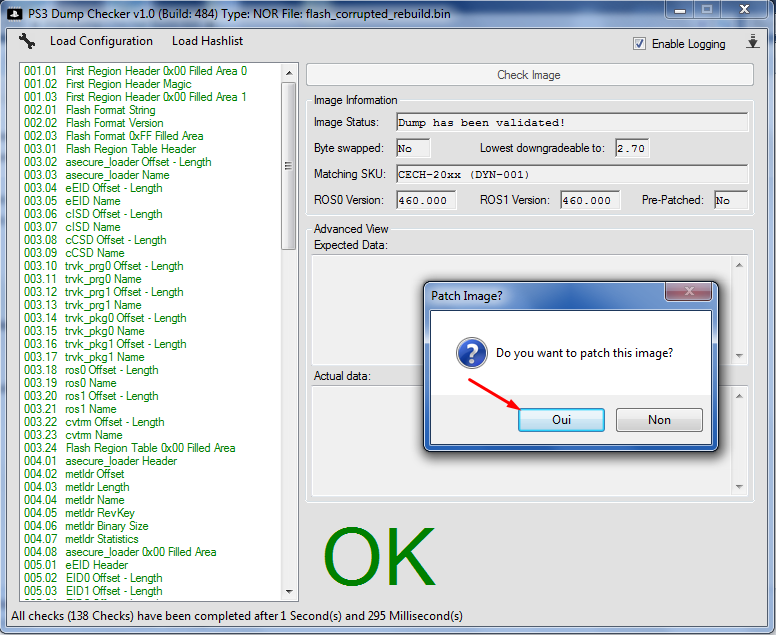
Task: Select '001.02 First Region Header Magic' row
Action: click(x=108, y=84)
